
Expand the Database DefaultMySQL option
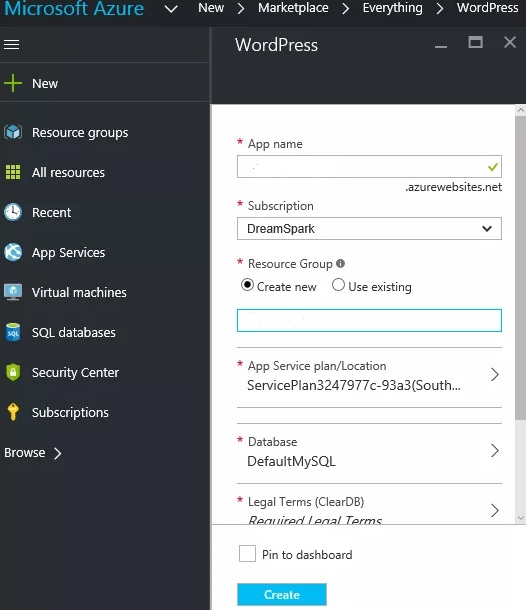pos(369,452)
